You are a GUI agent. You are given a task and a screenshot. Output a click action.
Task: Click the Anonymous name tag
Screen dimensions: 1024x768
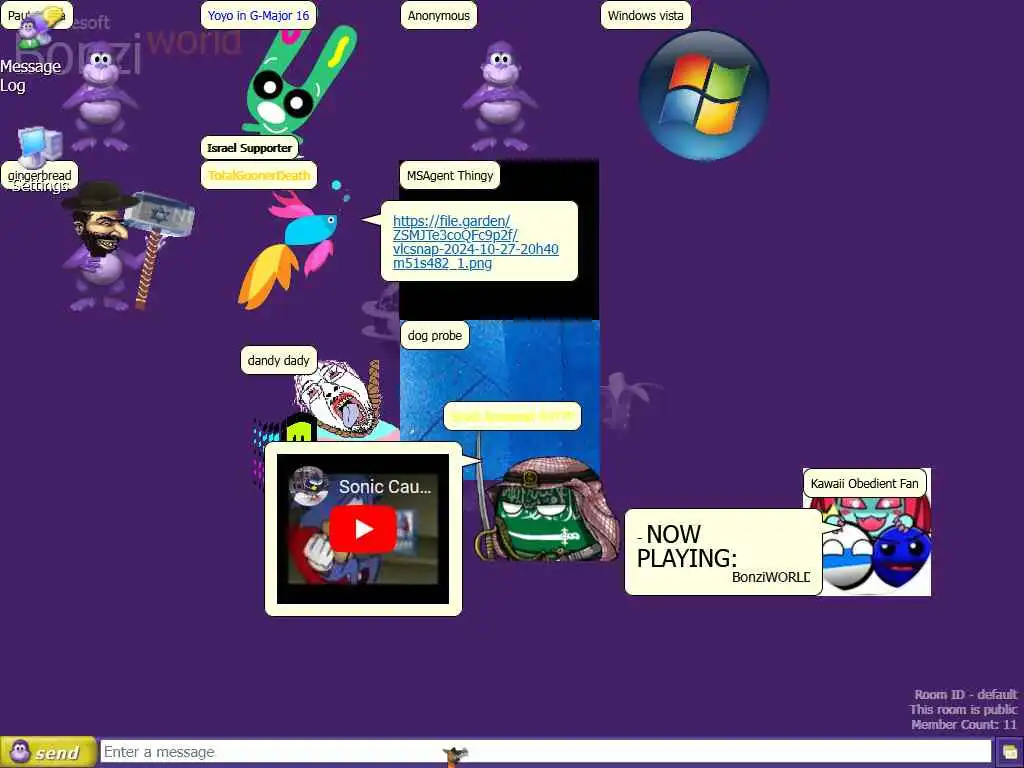(439, 16)
